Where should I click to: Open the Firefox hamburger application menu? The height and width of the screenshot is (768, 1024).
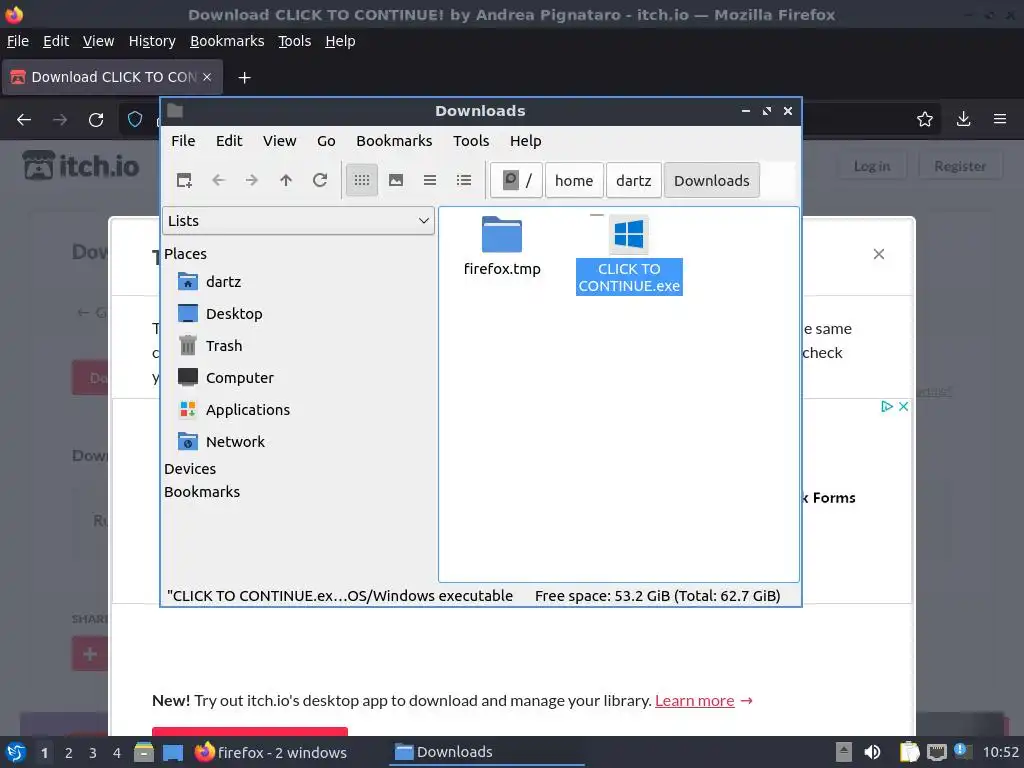pyautogui.click(x=1000, y=120)
